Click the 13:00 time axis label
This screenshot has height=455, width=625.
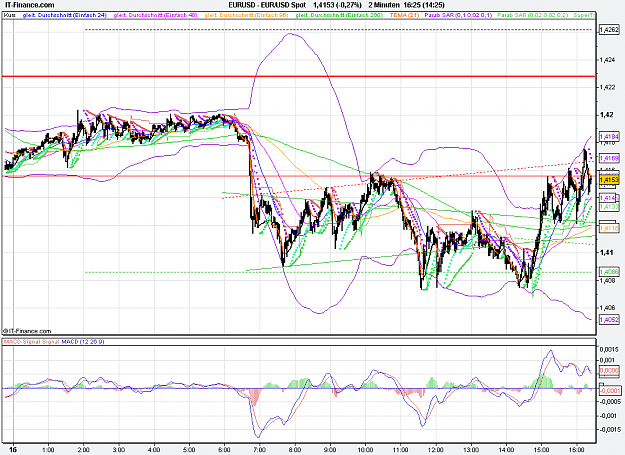point(471,450)
